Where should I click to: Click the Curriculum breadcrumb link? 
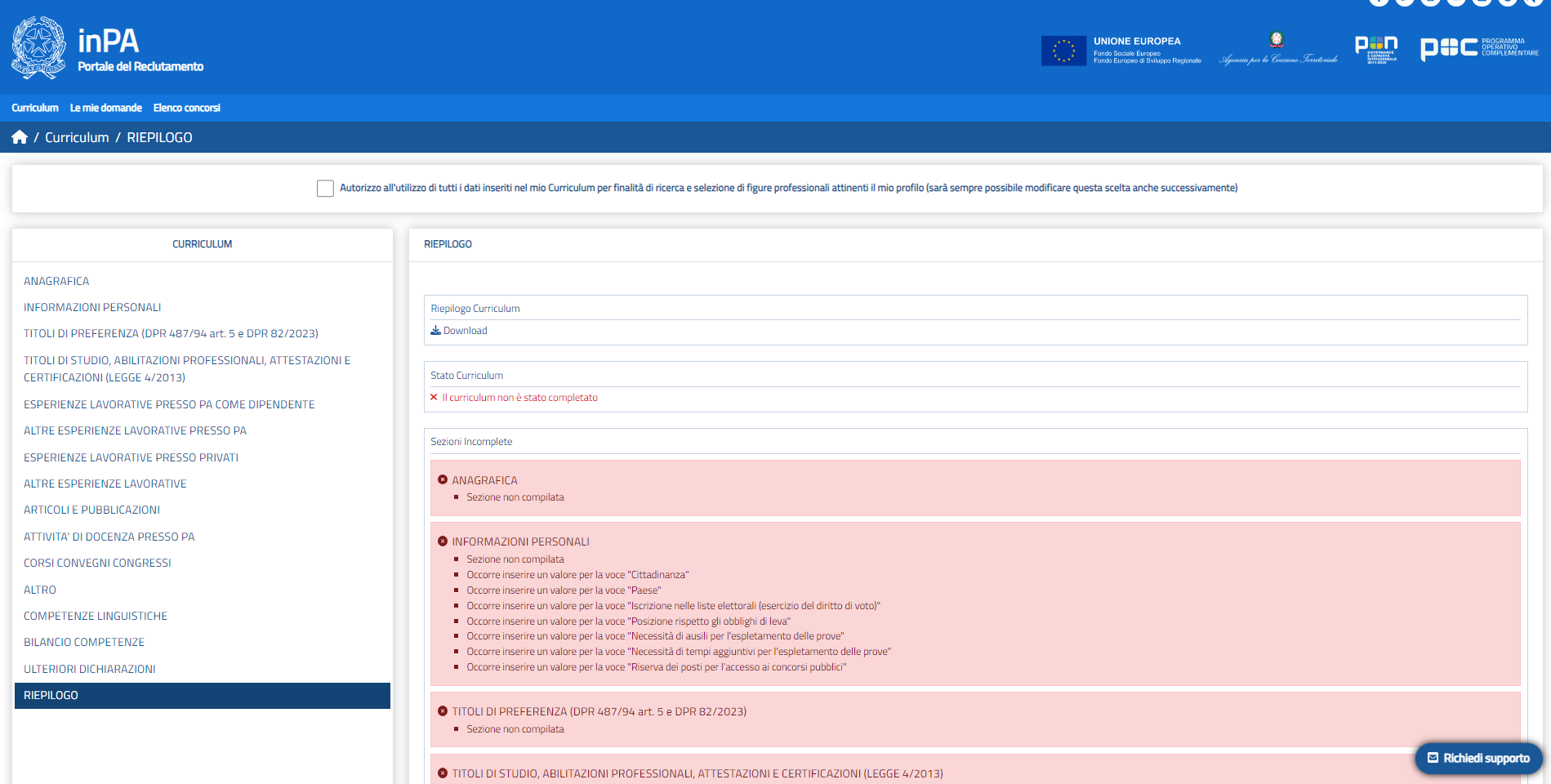tap(77, 137)
